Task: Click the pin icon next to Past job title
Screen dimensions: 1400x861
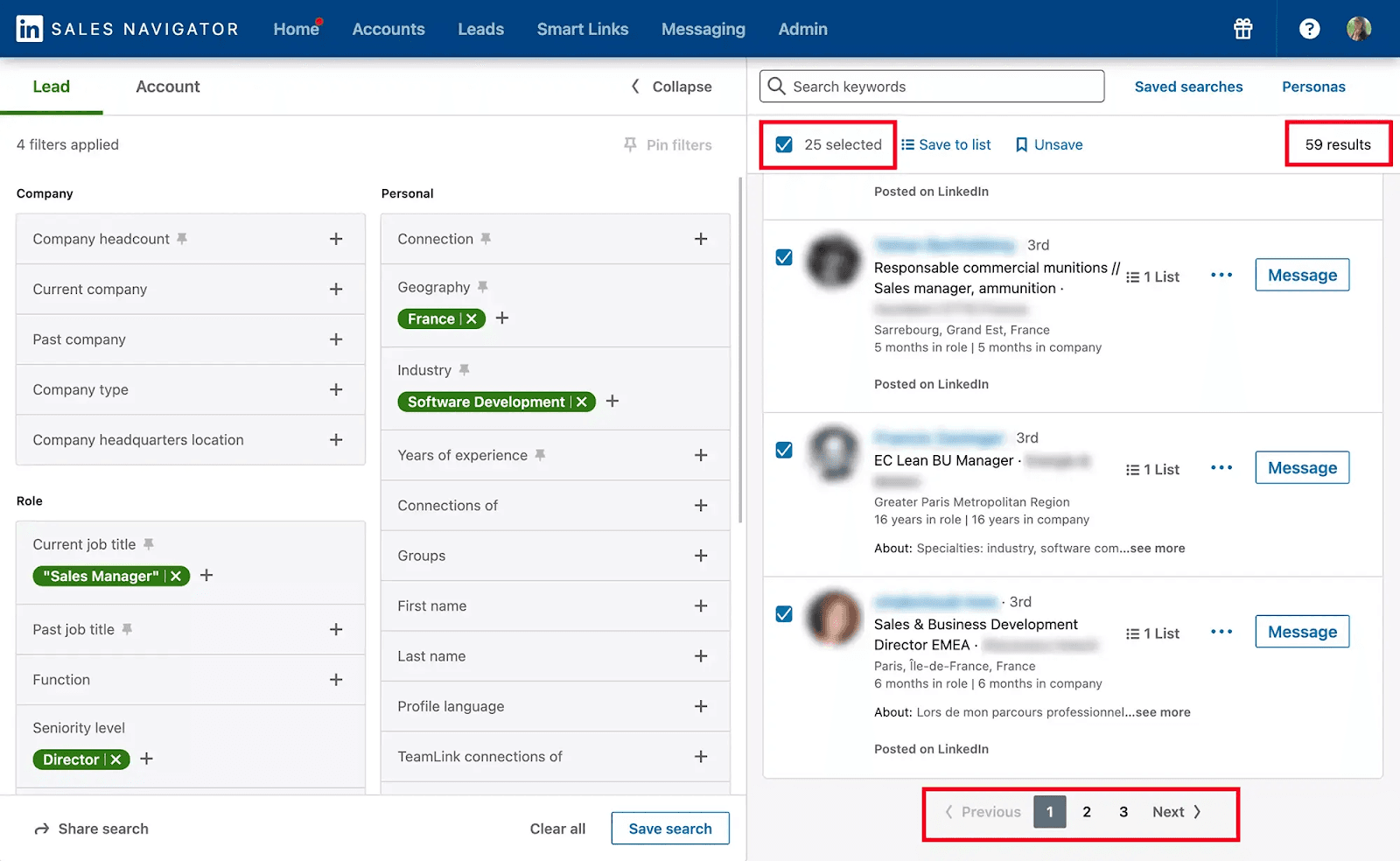Action: pos(127,629)
